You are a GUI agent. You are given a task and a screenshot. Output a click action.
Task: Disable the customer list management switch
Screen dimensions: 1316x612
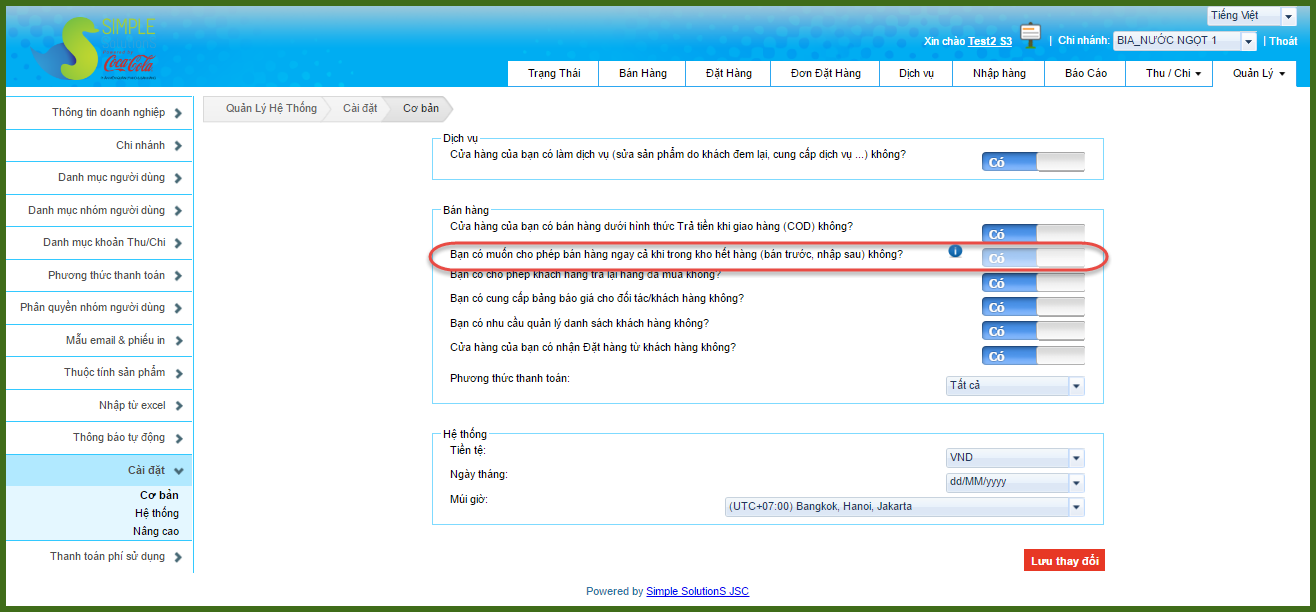point(1033,331)
